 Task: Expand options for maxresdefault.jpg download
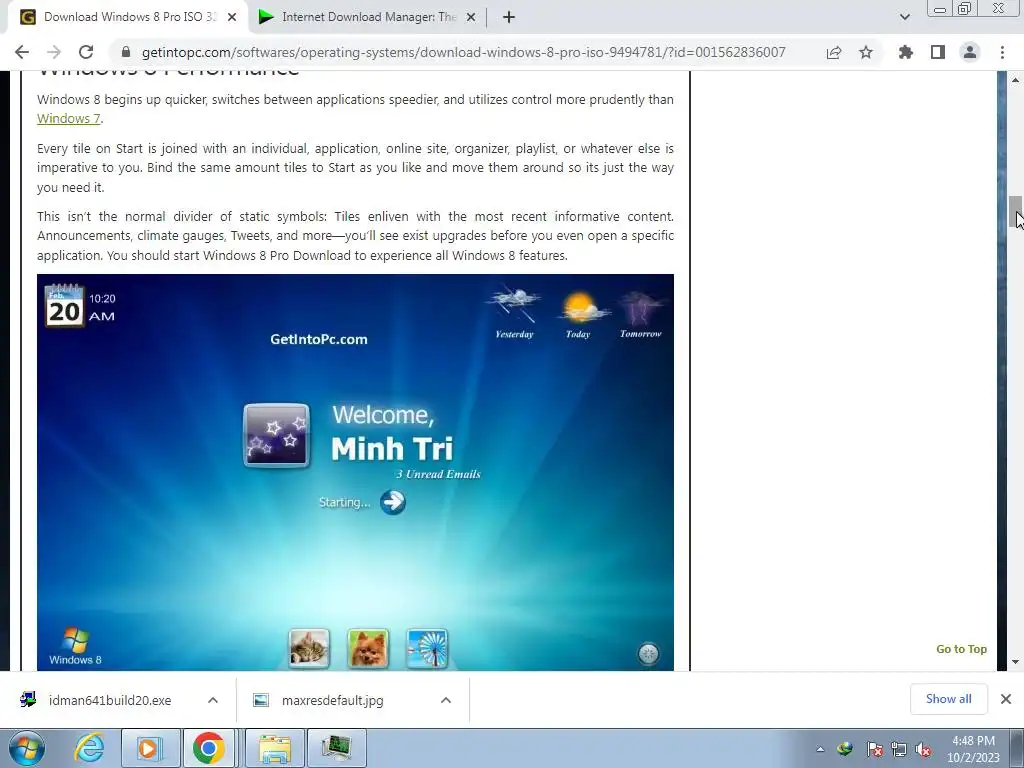(446, 700)
